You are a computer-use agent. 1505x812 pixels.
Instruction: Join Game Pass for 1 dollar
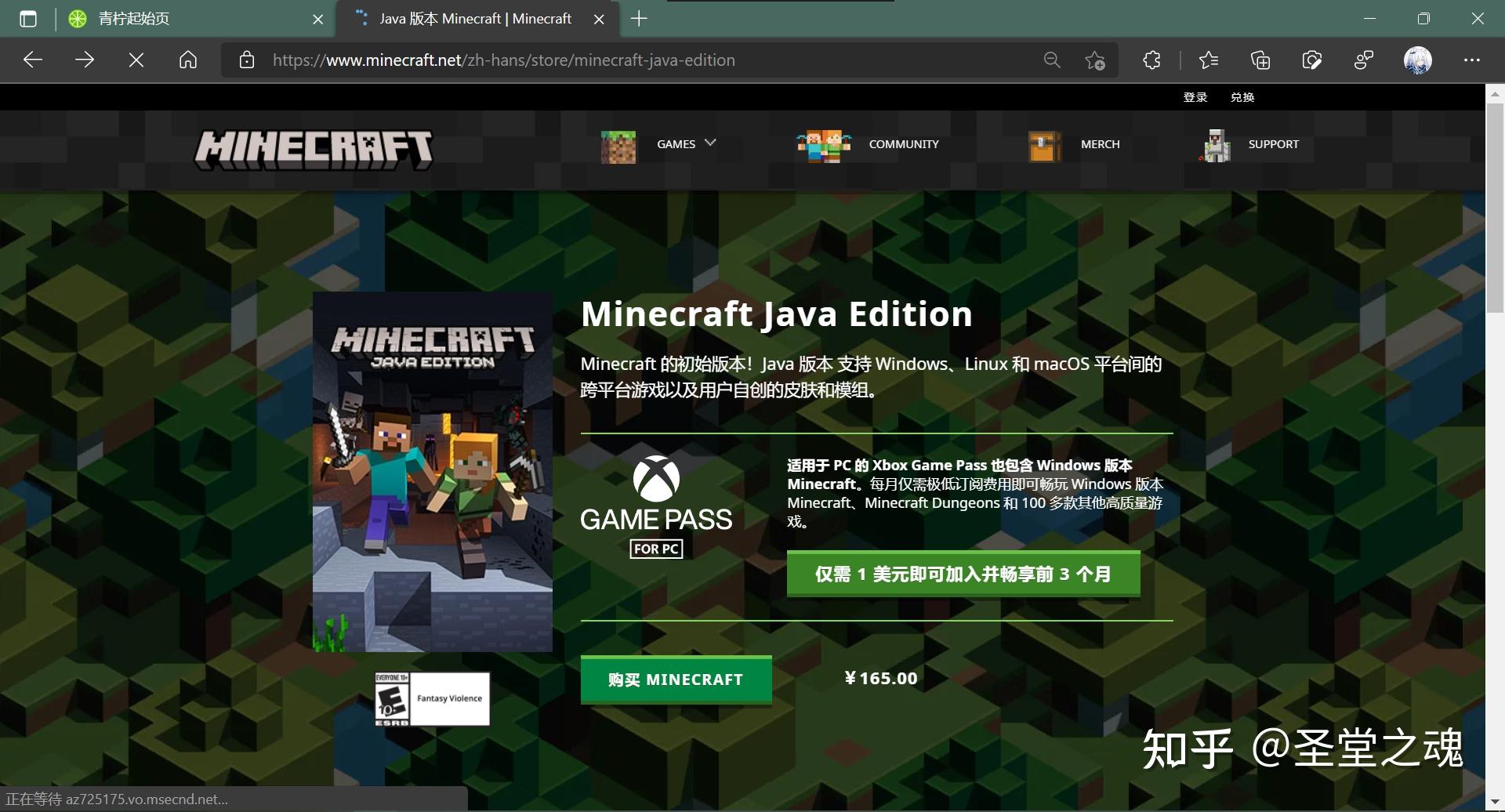pyautogui.click(x=963, y=573)
